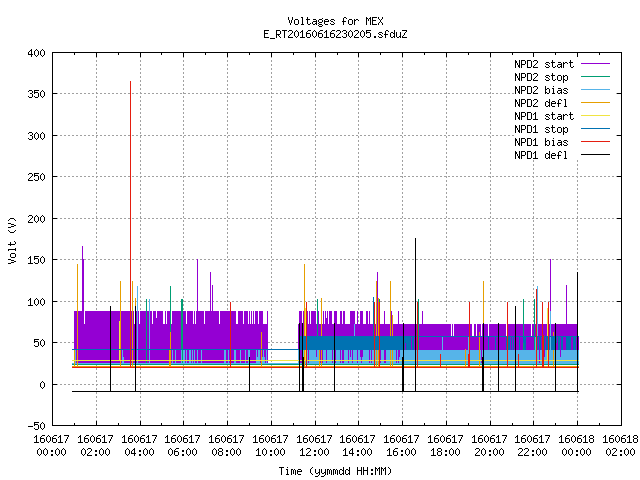Click the '160617 04:00' x-axis tick label

click(139, 446)
